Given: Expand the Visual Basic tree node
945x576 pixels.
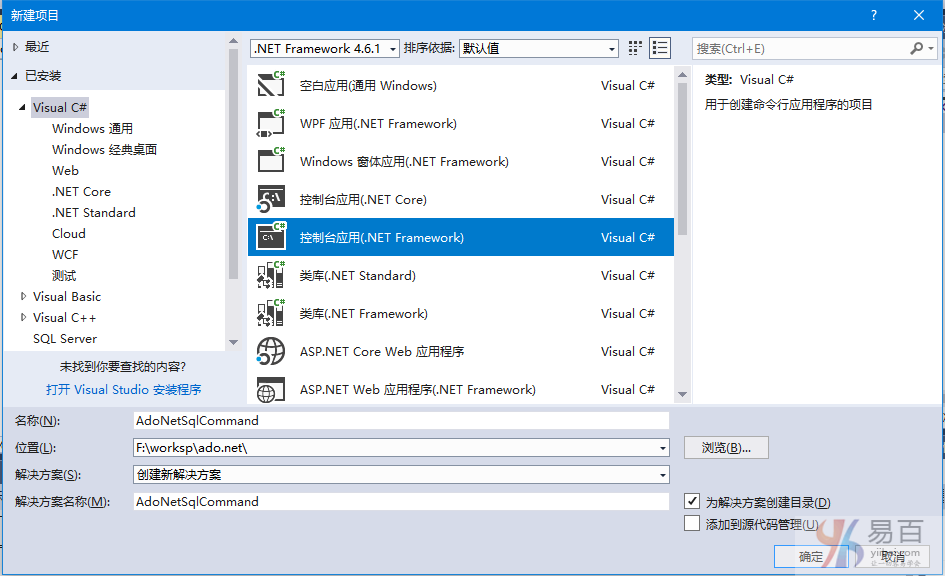Looking at the screenshot, I should pos(24,297).
